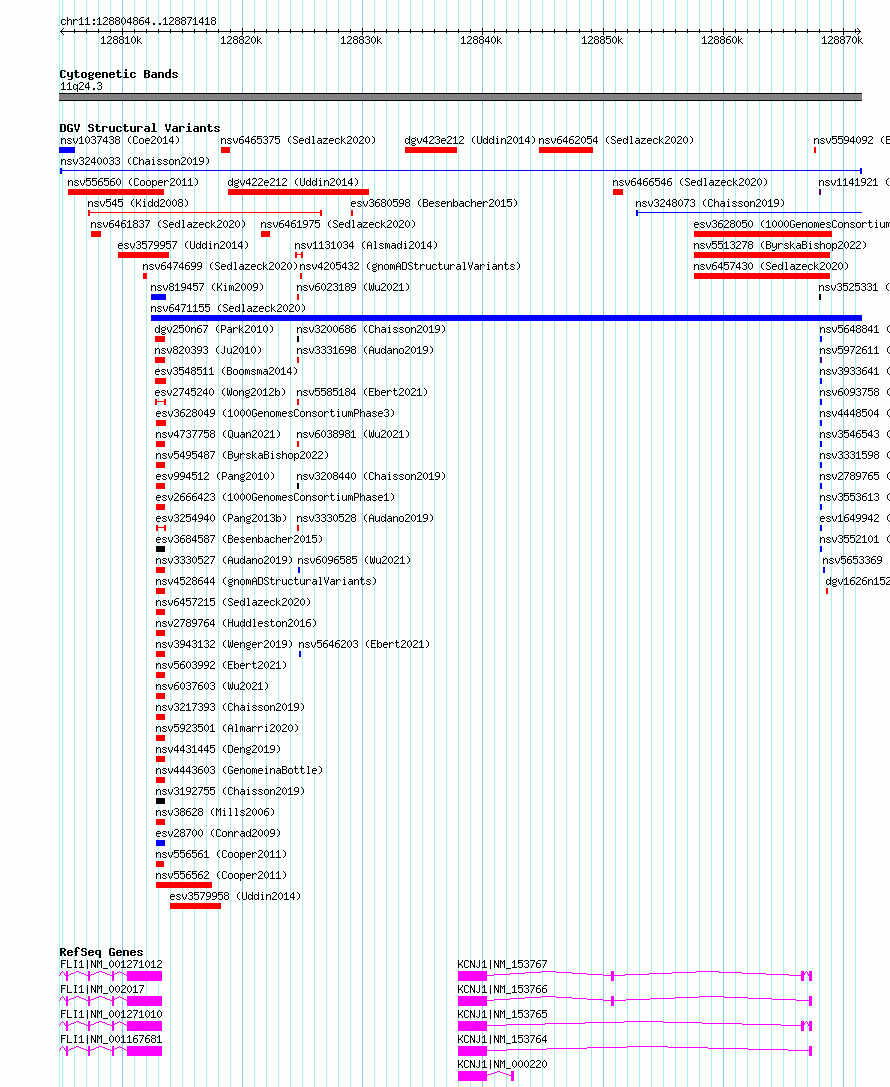Open esv3628049 (1000GenomesConsortiumPhase3) label

click(275, 412)
